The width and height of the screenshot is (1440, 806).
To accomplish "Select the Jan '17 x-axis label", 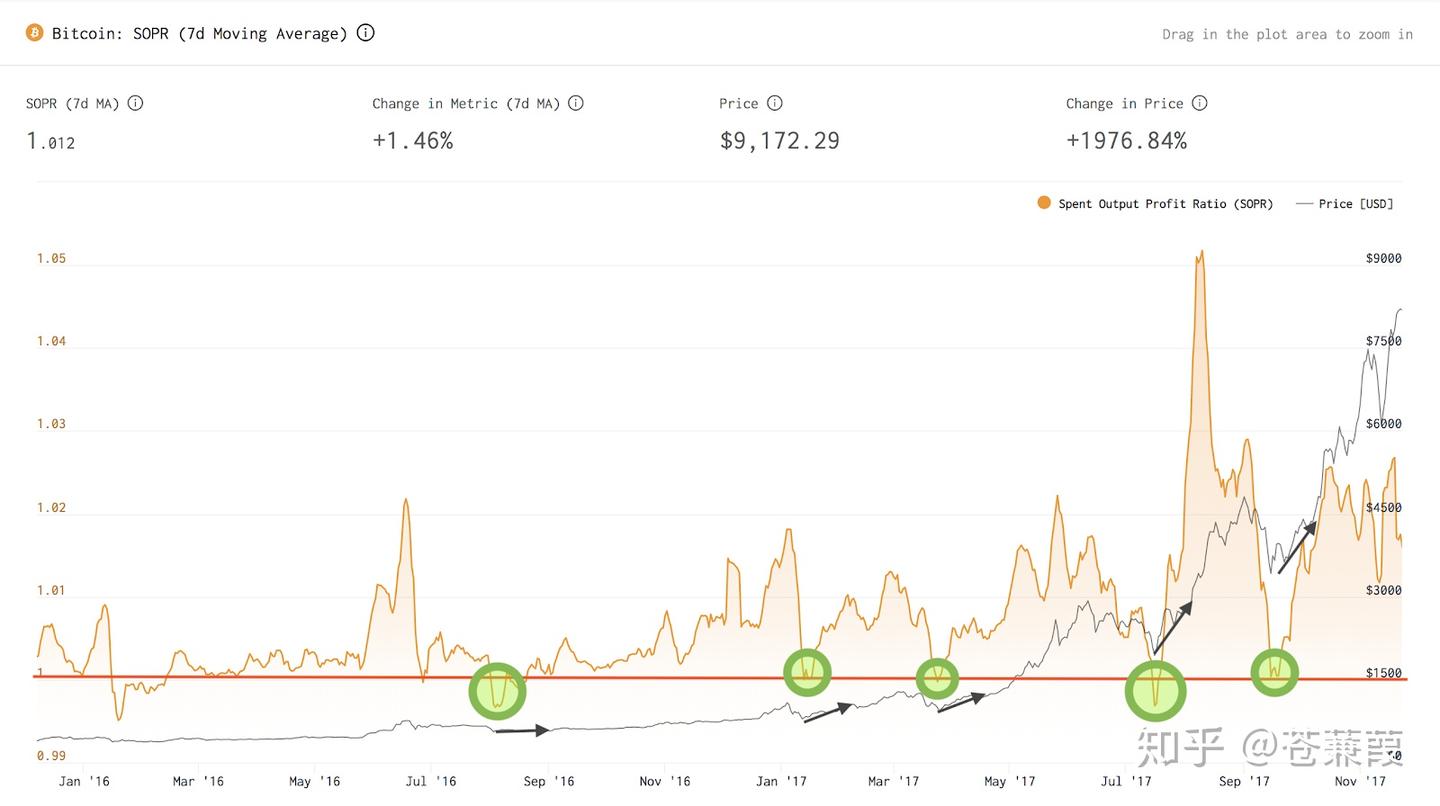I will (x=781, y=781).
